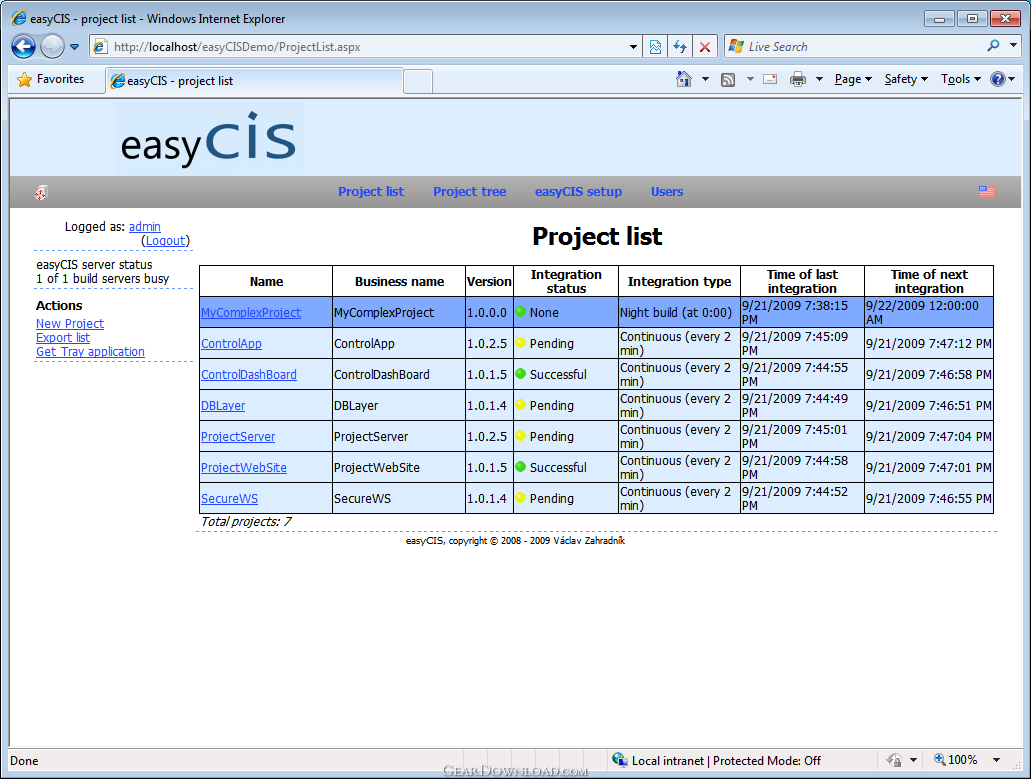The width and height of the screenshot is (1031, 779).
Task: Open the Favorites star button
Action: point(51,80)
